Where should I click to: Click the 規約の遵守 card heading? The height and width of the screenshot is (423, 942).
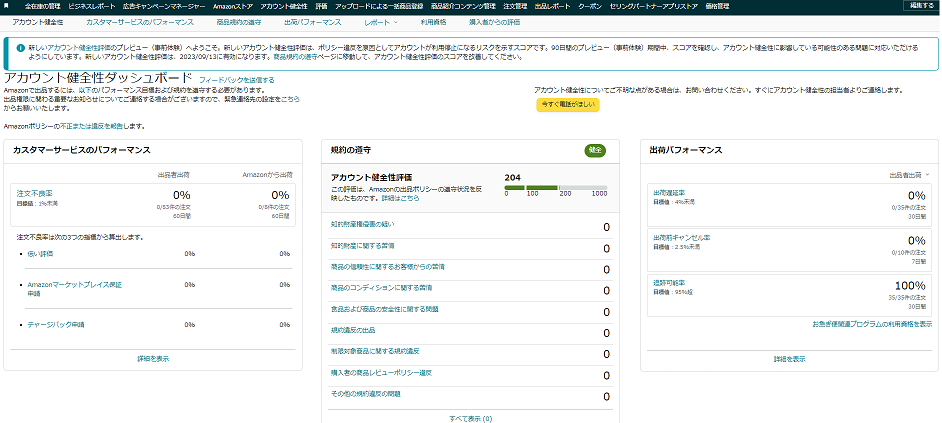[351, 150]
